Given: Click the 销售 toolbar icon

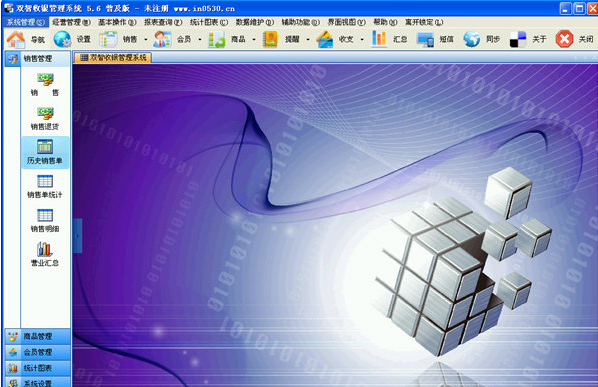Looking at the screenshot, I should pyautogui.click(x=108, y=39).
